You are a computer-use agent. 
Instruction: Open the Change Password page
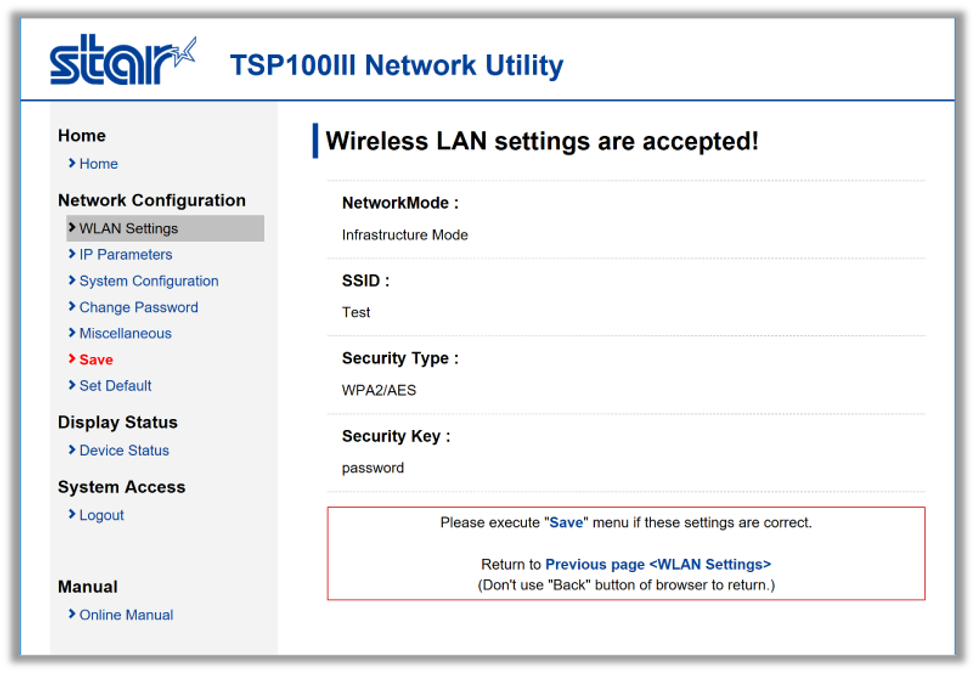click(138, 307)
